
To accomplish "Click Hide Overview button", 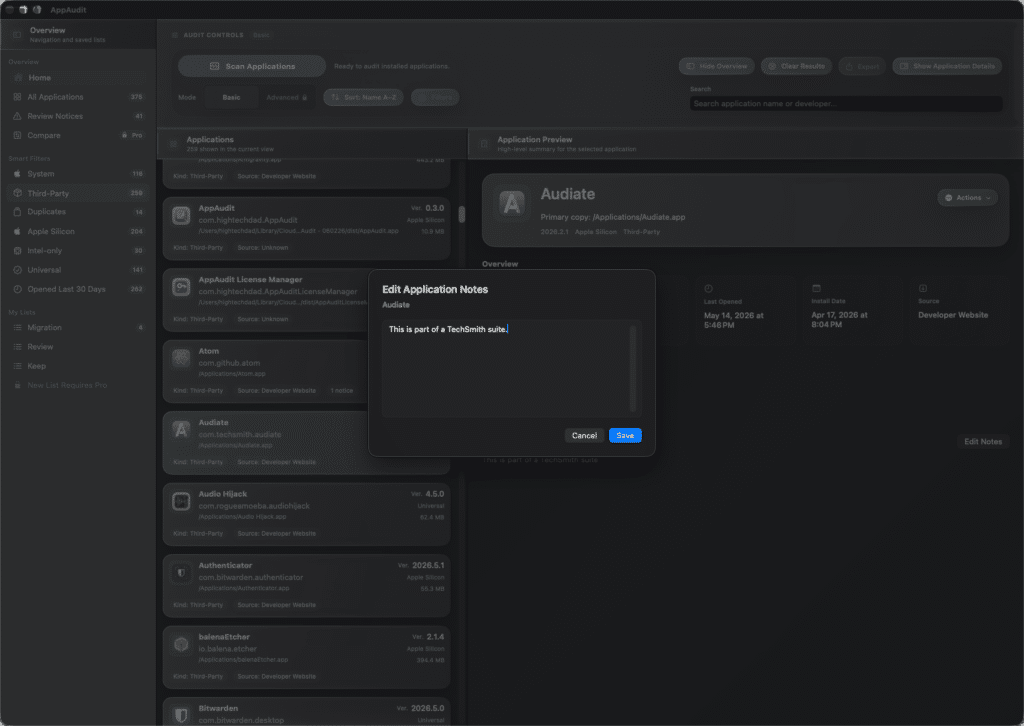I will tap(716, 66).
